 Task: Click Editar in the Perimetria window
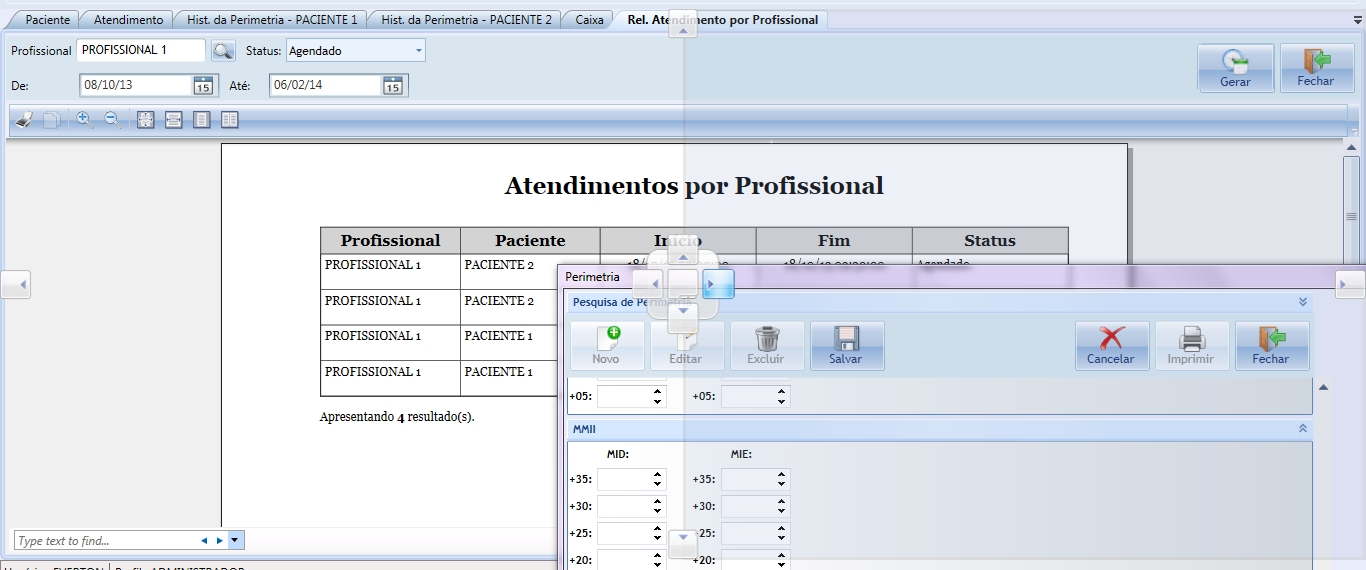(x=686, y=346)
